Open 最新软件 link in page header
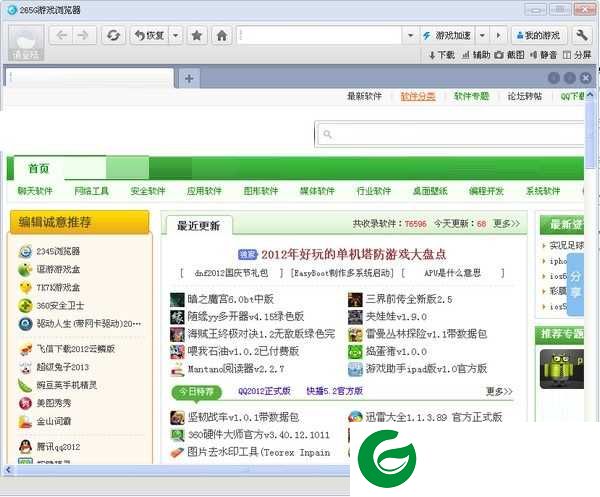600x497 pixels. (x=364, y=96)
